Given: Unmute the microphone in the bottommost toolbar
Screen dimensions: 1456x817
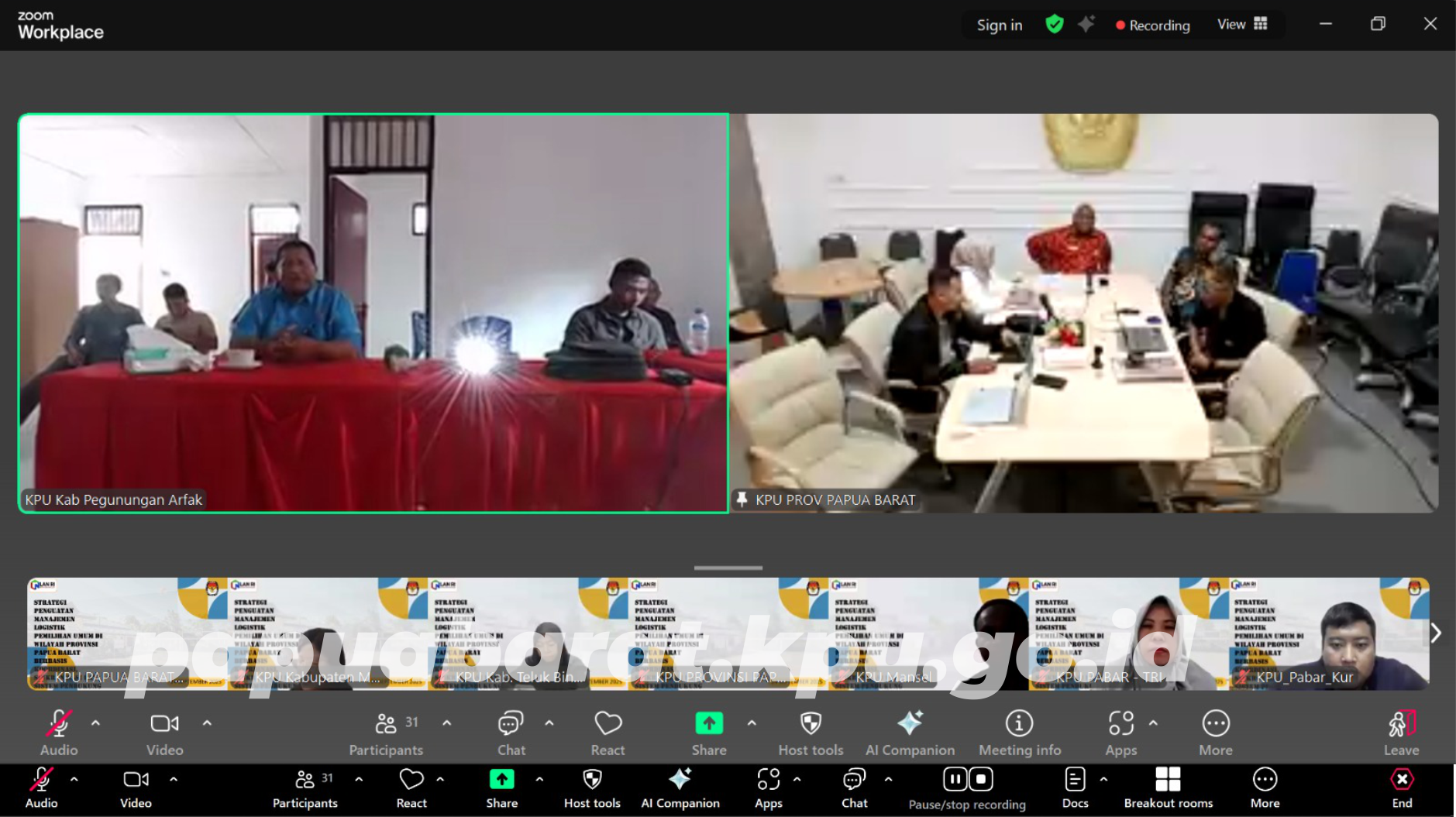Looking at the screenshot, I should pos(41,780).
